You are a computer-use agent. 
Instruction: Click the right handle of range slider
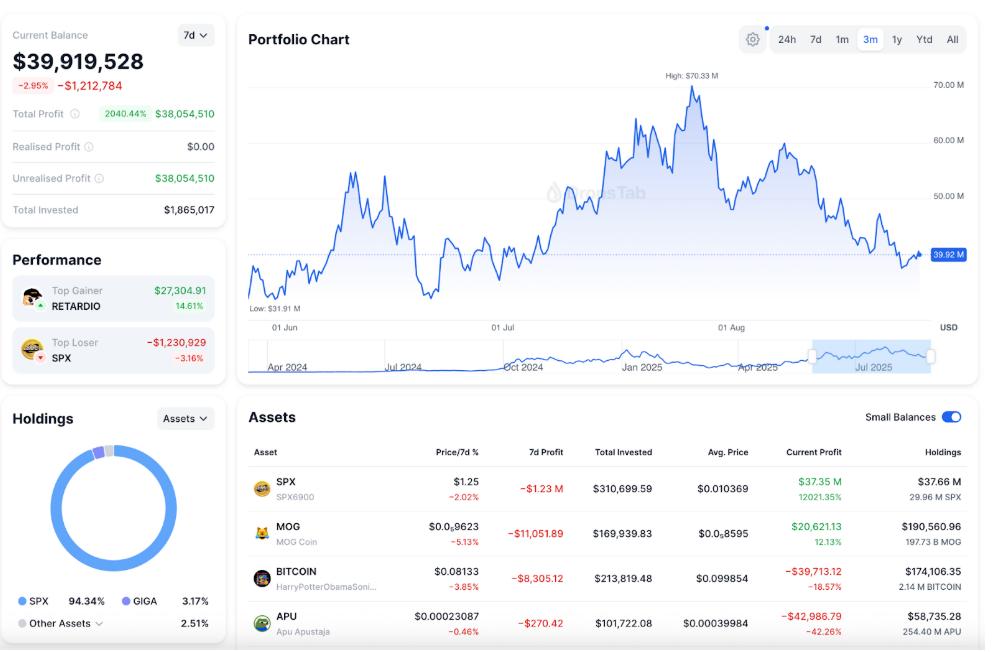coord(931,356)
